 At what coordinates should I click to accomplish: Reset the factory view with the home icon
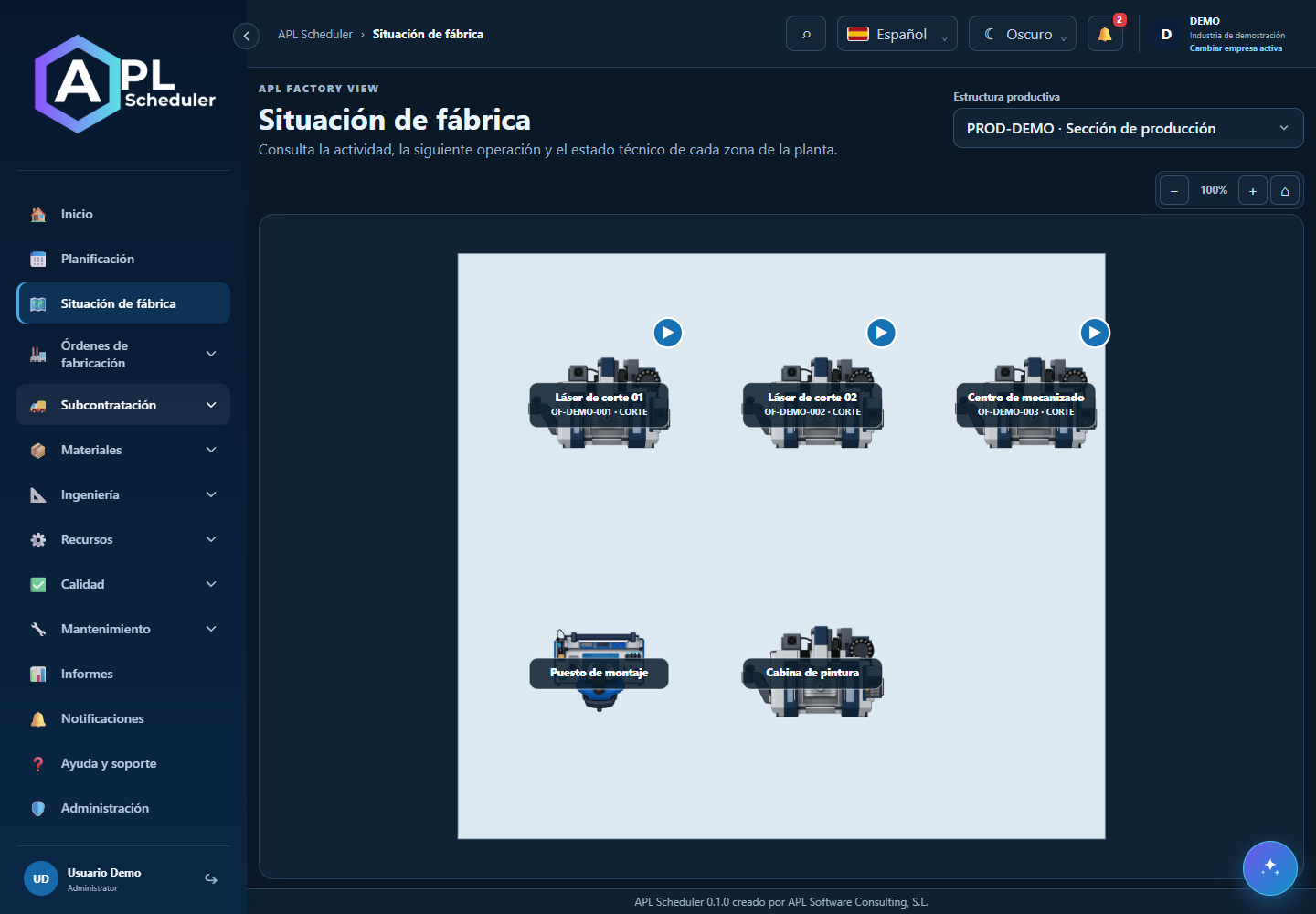1285,190
